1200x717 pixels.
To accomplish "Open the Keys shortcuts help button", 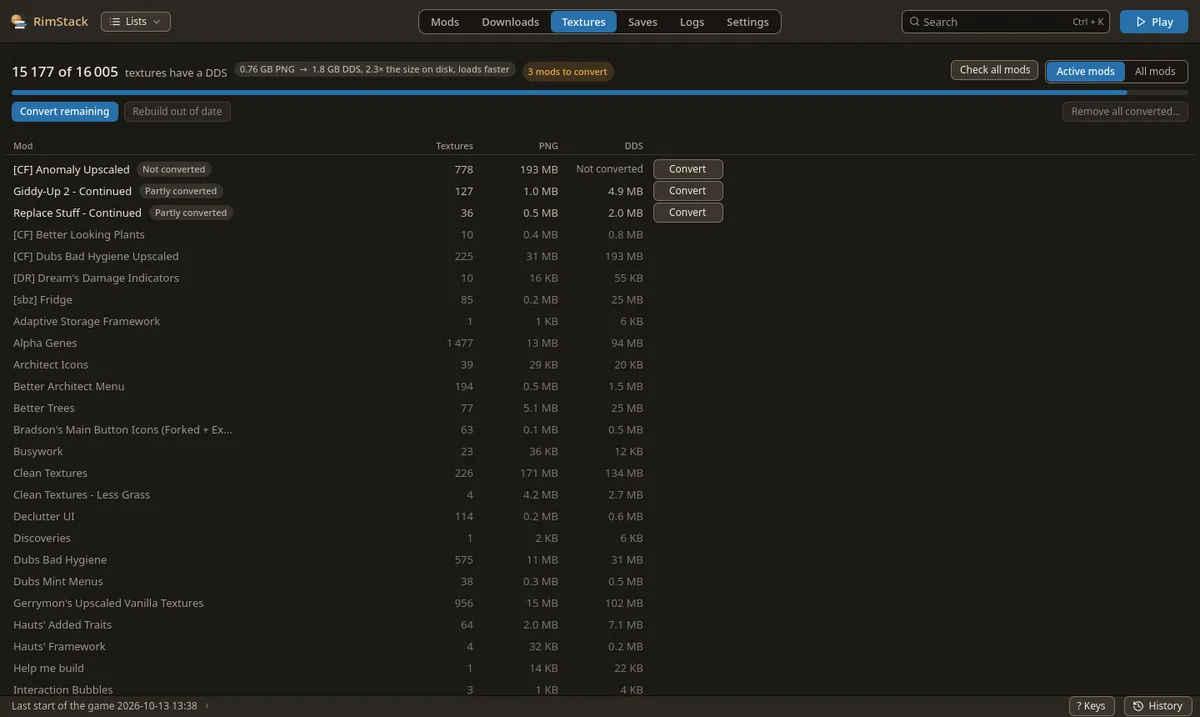I will (x=1092, y=706).
